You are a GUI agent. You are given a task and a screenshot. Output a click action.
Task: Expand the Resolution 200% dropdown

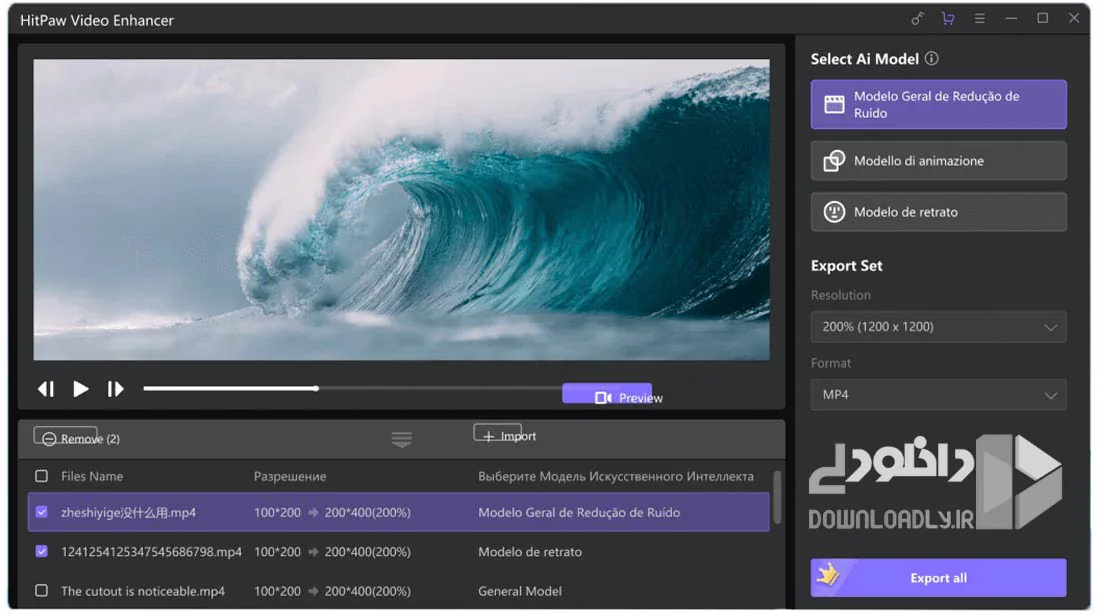click(938, 327)
